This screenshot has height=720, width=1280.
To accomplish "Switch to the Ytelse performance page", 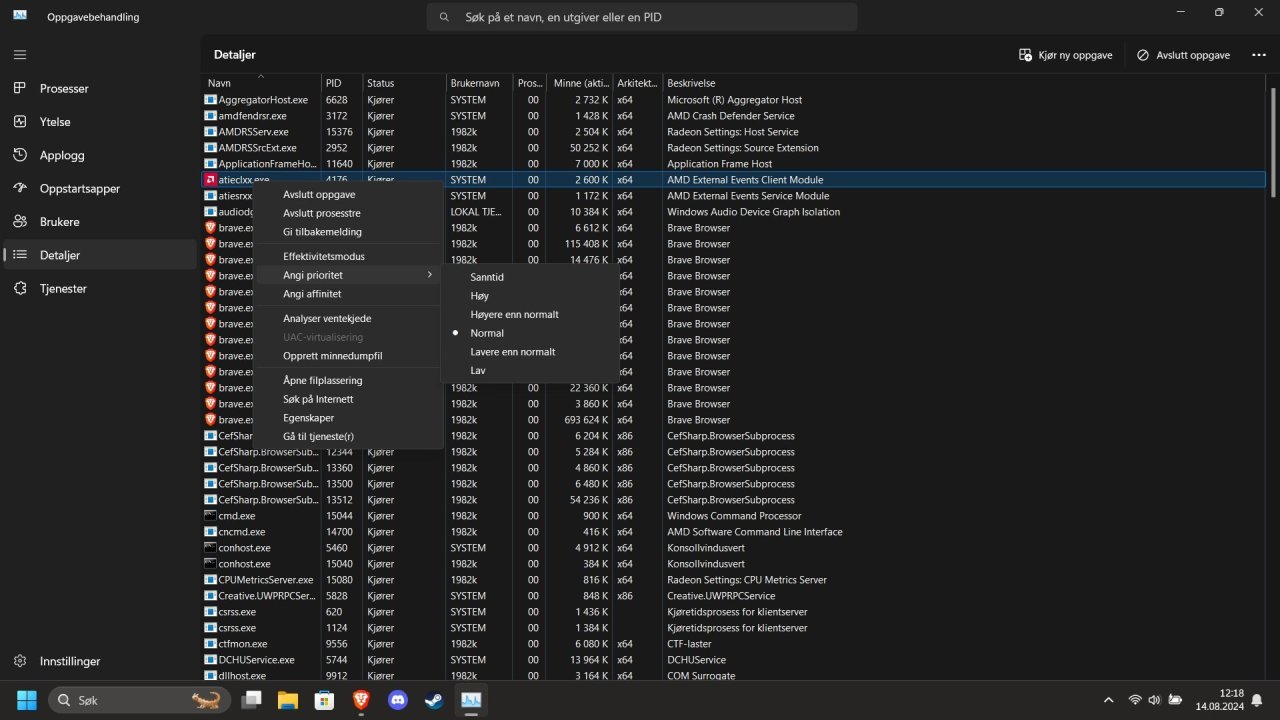I will coord(55,122).
